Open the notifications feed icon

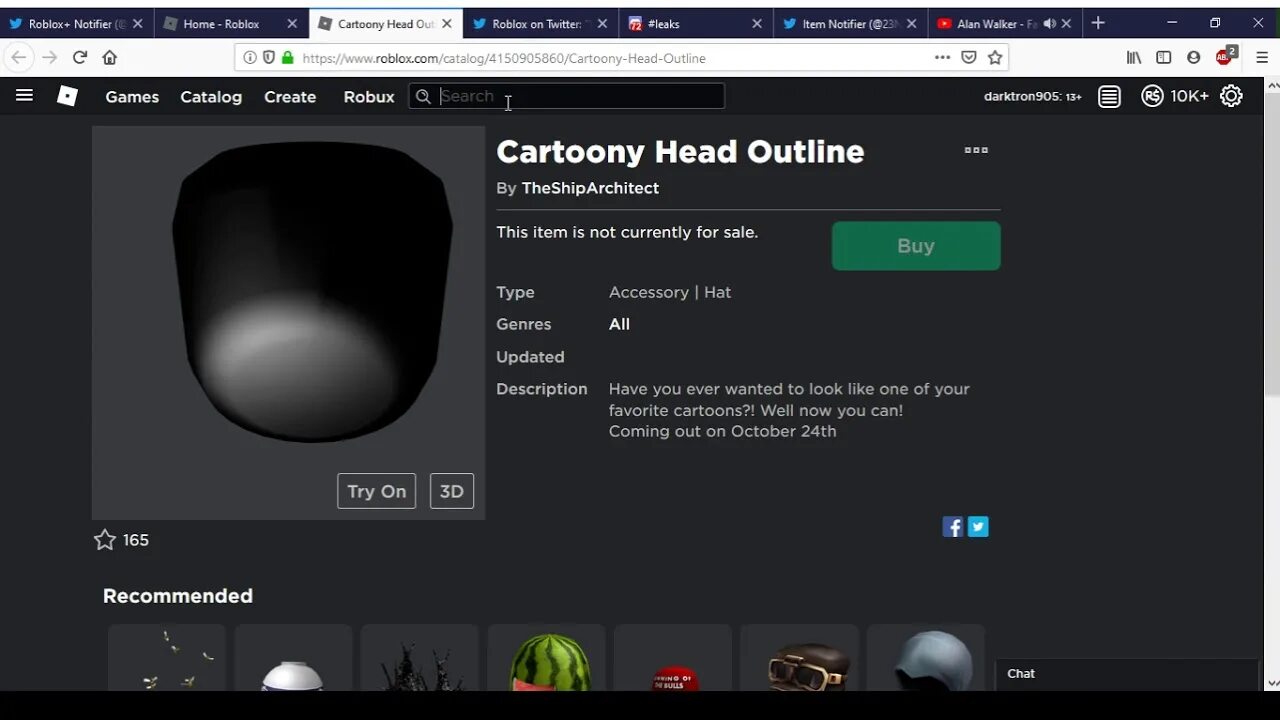pos(1109,96)
